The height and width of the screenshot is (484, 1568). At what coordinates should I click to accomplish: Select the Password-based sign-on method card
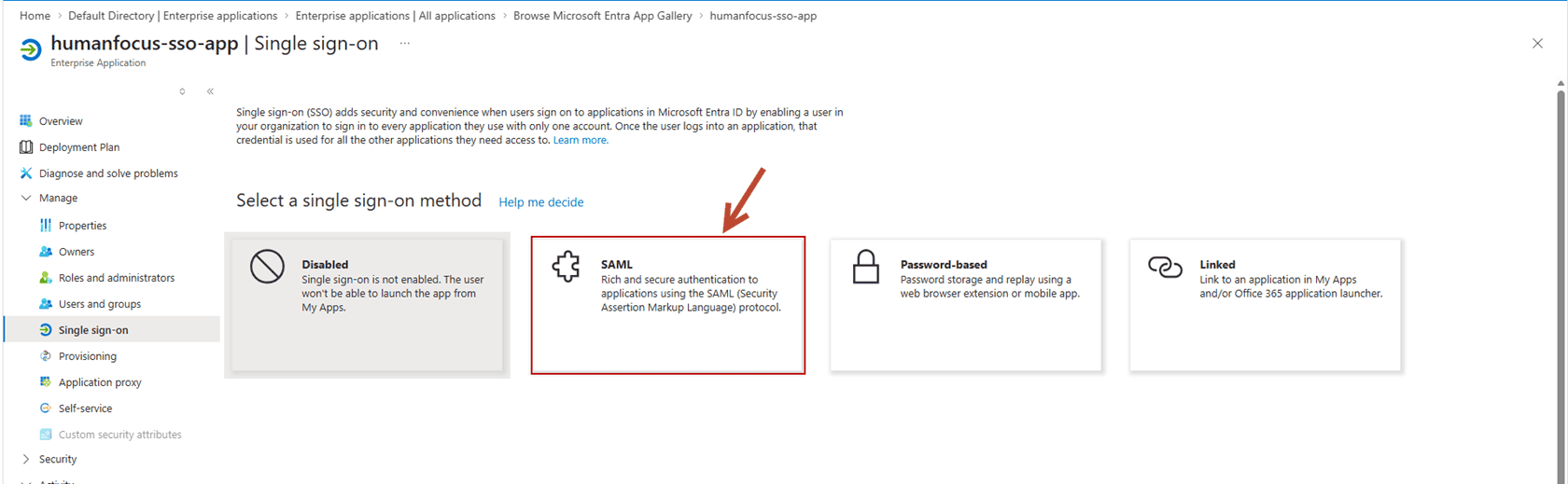coord(966,305)
